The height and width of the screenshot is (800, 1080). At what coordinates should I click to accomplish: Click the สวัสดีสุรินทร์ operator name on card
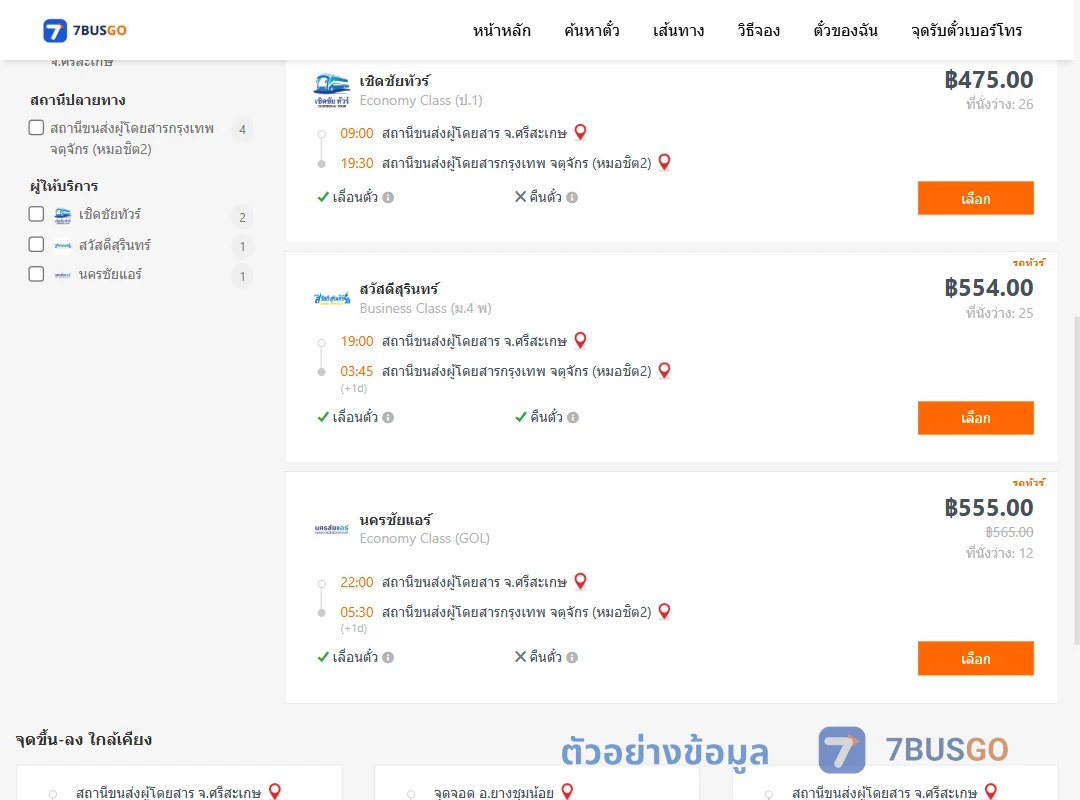pos(399,289)
